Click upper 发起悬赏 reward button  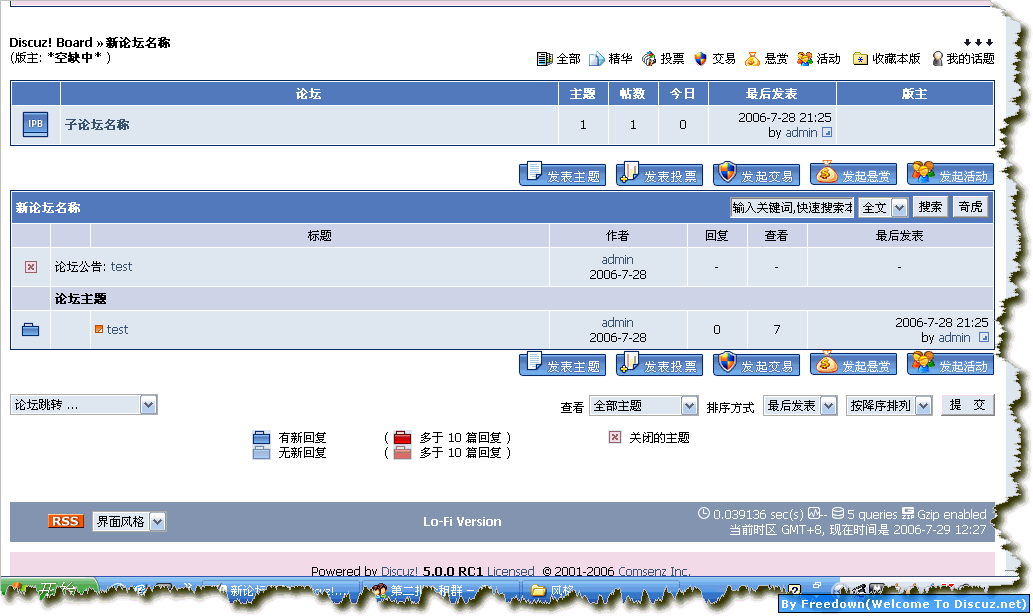click(x=853, y=174)
